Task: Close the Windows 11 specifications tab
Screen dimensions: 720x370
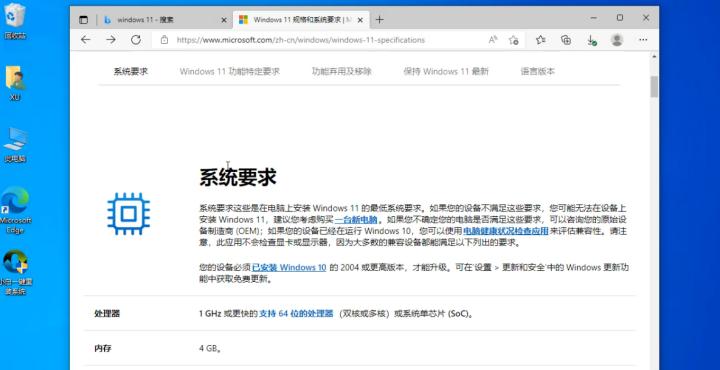Action: tap(360, 20)
